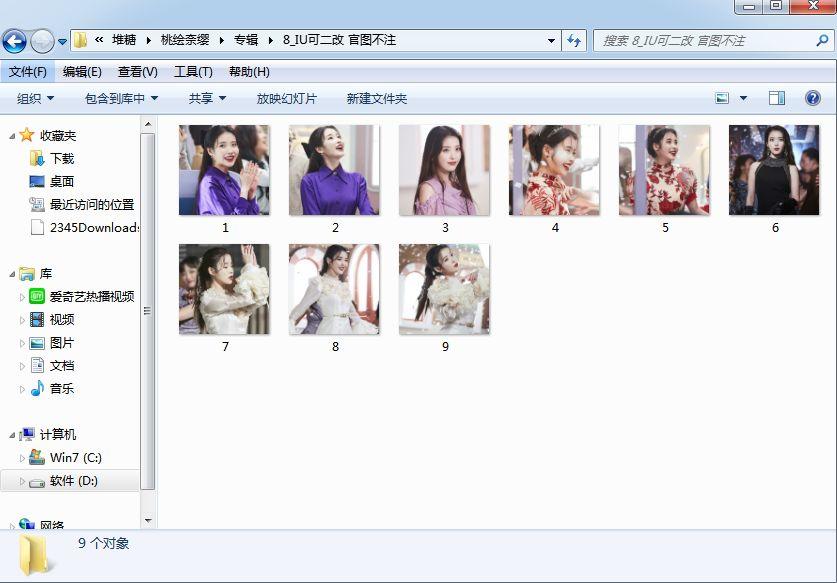Navigate to 堆糖 in the address path
Screen dimensions: 837x583
click(124, 40)
